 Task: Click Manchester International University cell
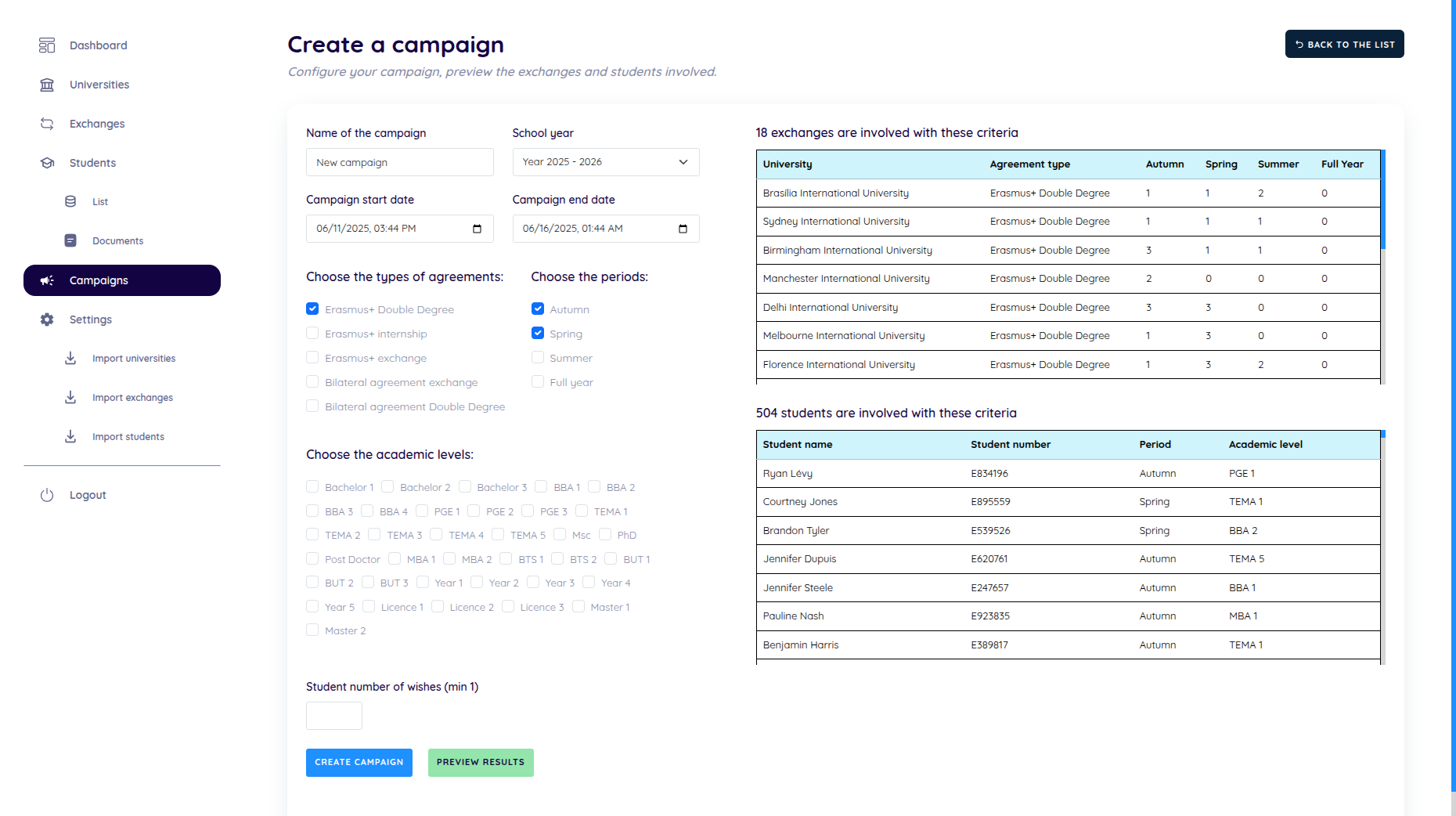pyautogui.click(x=846, y=279)
